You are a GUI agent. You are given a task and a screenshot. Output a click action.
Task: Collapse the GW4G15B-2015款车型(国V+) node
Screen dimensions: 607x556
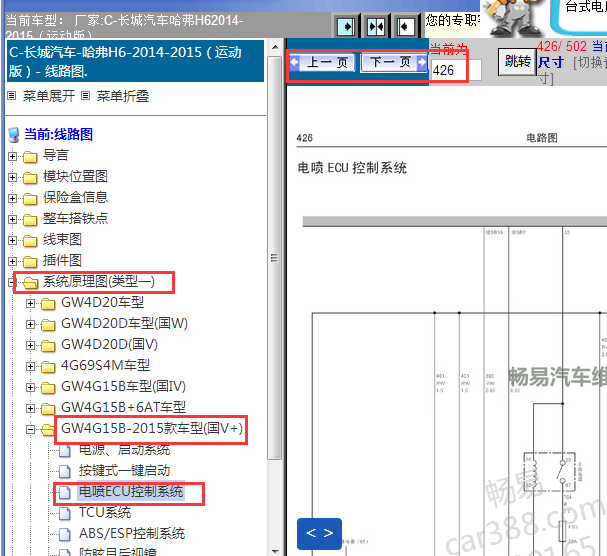coord(30,429)
